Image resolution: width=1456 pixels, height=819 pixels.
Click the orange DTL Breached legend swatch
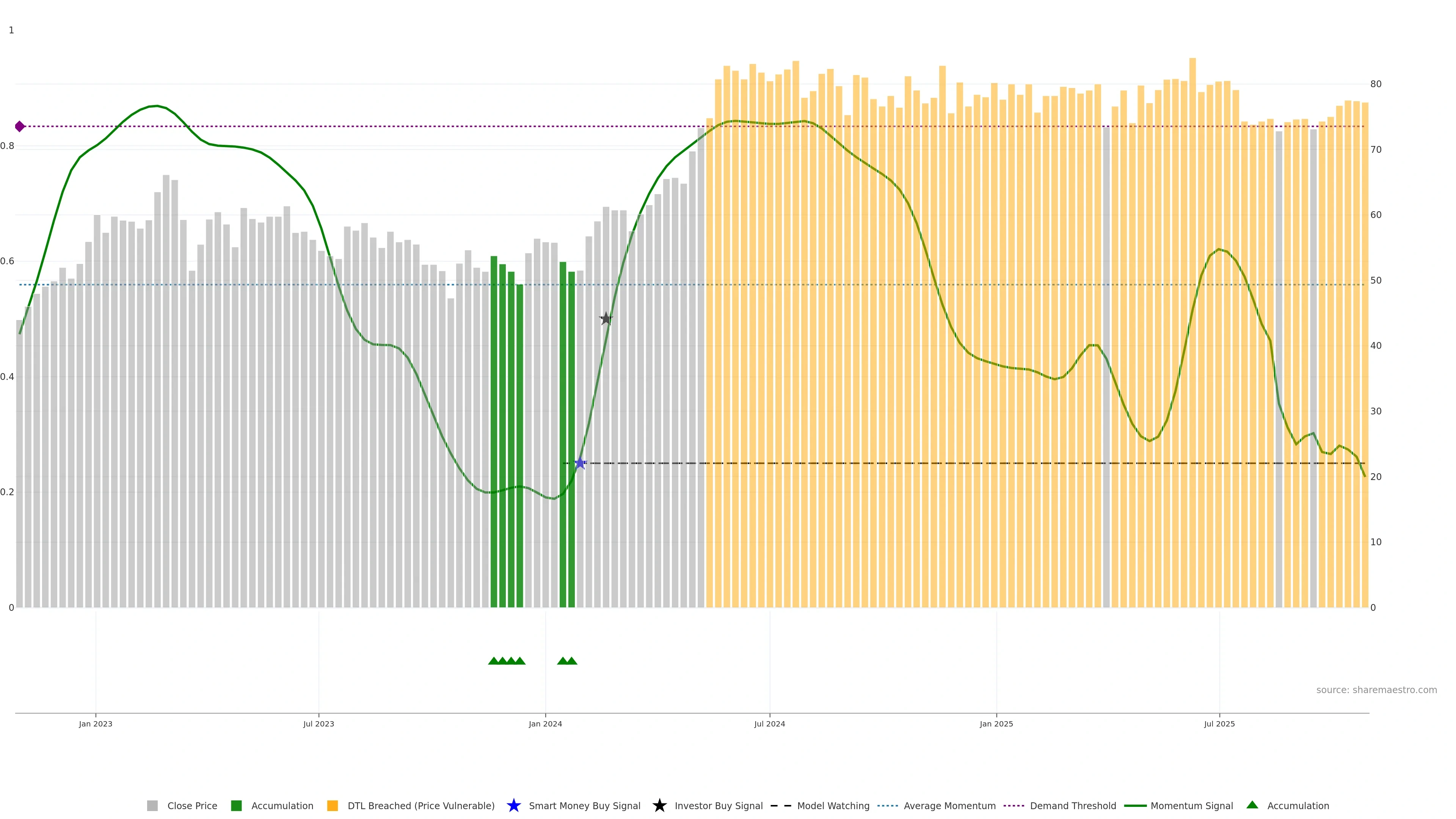[333, 805]
